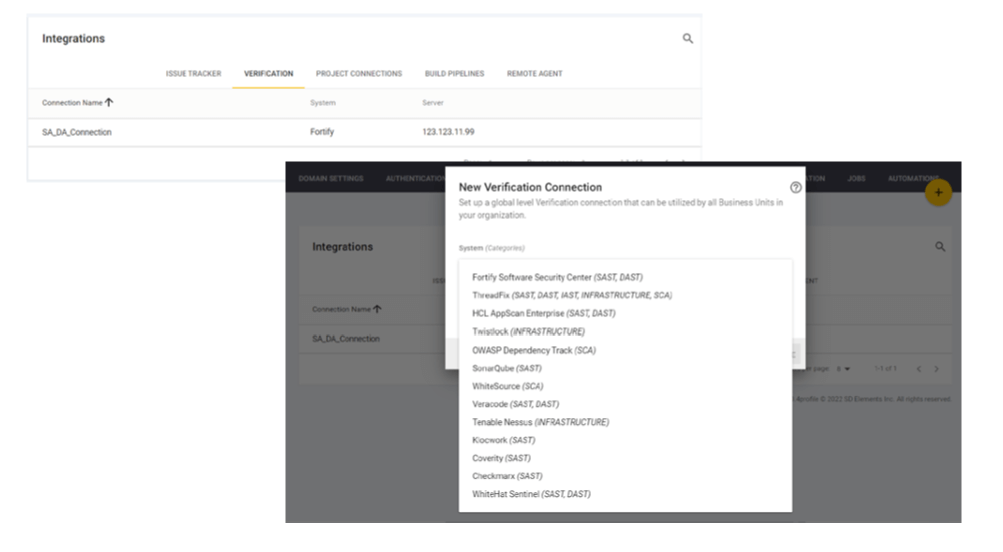
Task: Choose WhiteHat Sentinel option
Action: pos(532,493)
